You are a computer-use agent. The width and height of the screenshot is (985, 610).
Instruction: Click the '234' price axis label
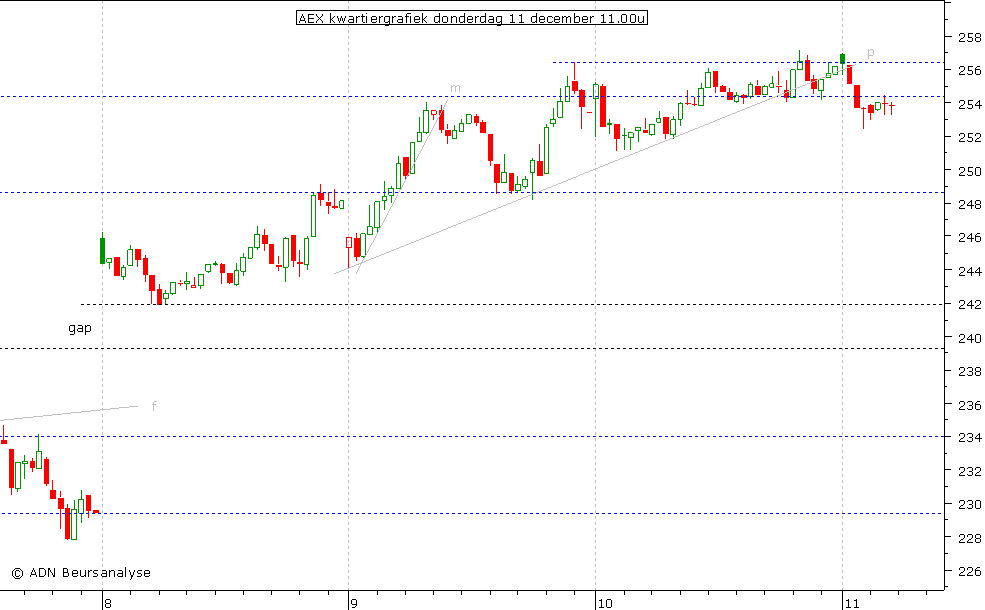pos(970,438)
